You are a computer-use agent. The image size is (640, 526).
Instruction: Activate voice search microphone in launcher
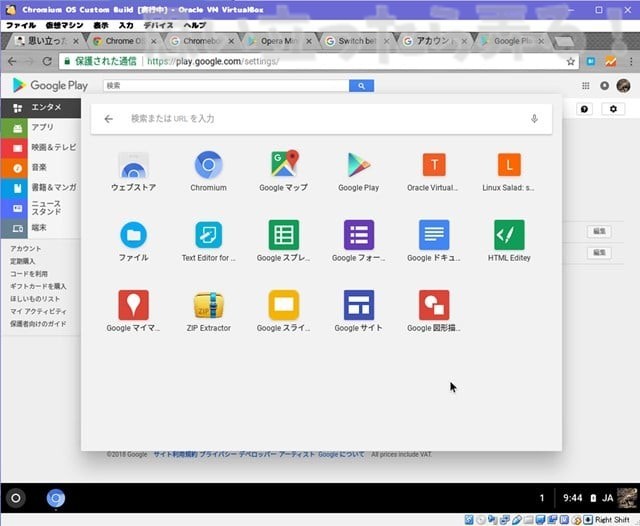pyautogui.click(x=534, y=119)
